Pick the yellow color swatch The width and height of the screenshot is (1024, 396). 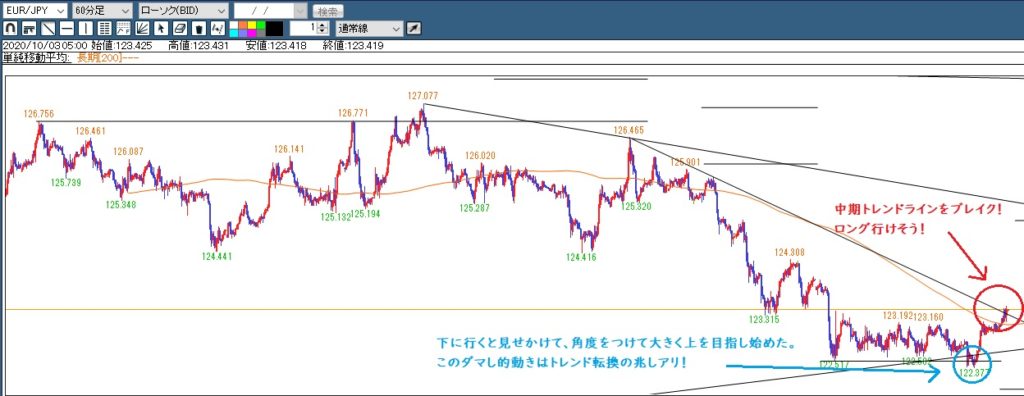[x=252, y=25]
